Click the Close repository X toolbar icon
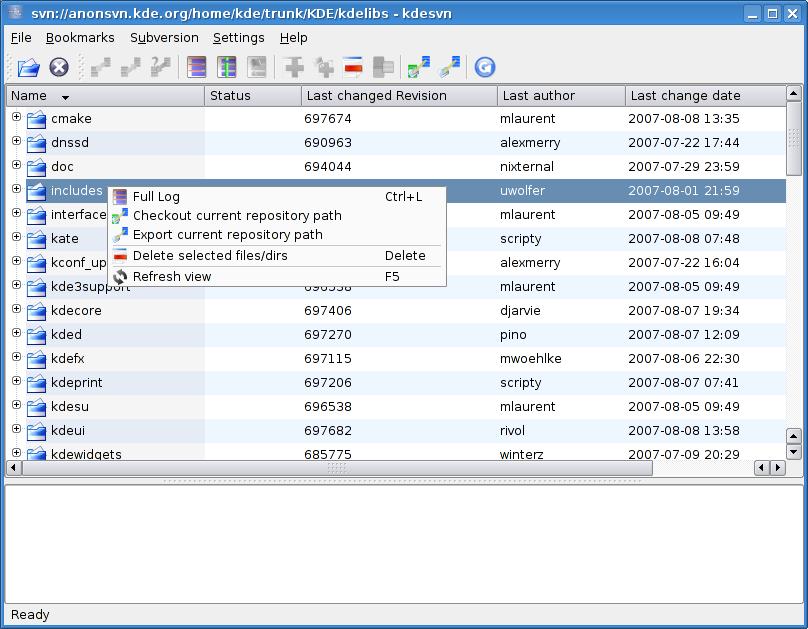Viewport: 808px width, 629px height. (x=59, y=67)
